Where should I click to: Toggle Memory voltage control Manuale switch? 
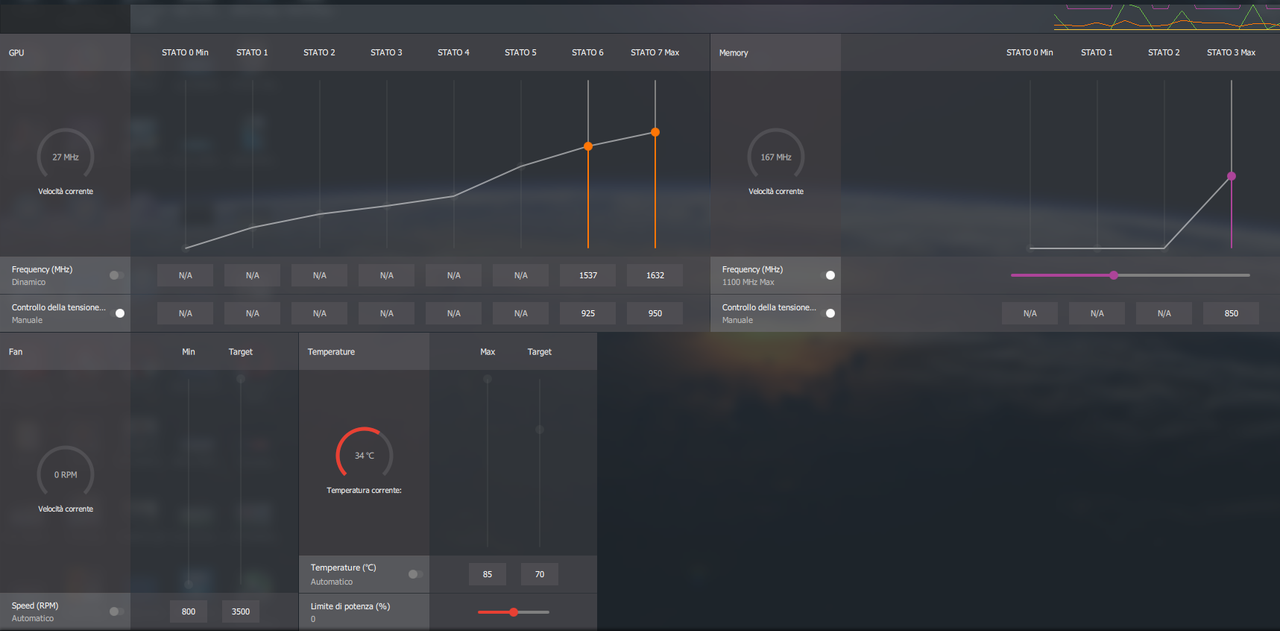[828, 313]
